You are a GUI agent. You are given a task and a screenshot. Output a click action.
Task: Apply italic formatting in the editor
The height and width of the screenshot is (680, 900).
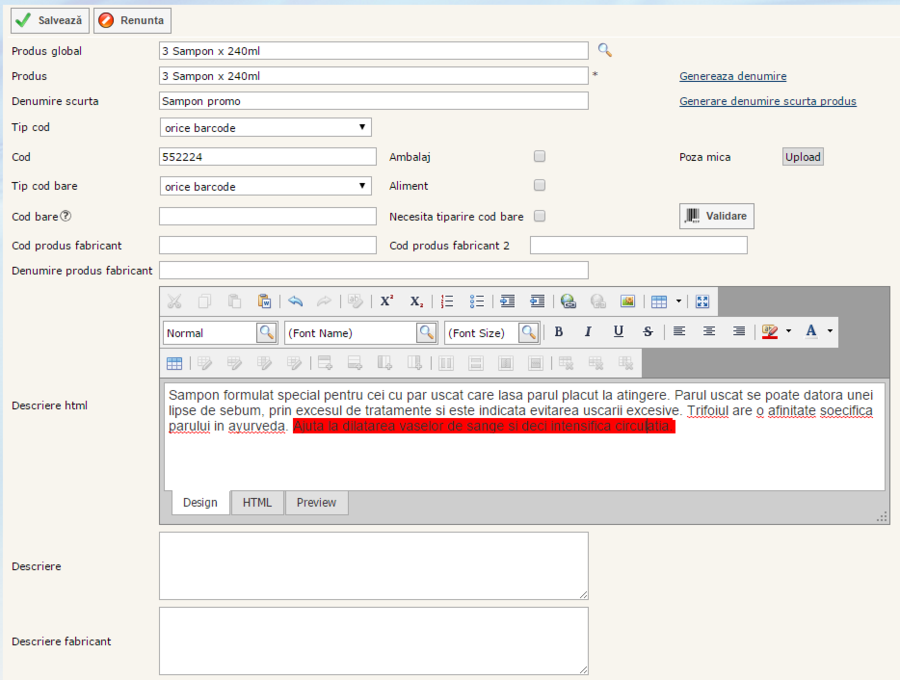[588, 332]
